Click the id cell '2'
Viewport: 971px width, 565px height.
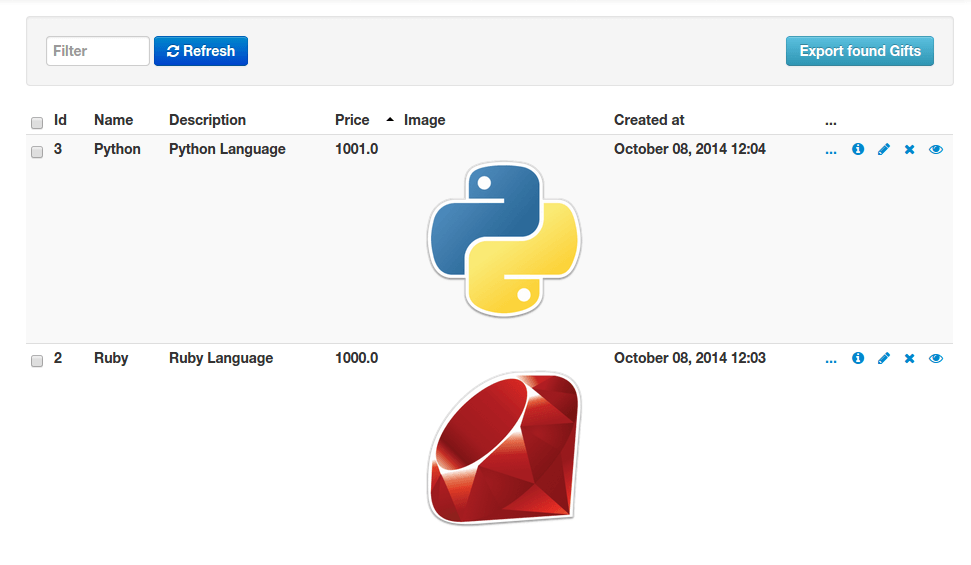tap(58, 358)
